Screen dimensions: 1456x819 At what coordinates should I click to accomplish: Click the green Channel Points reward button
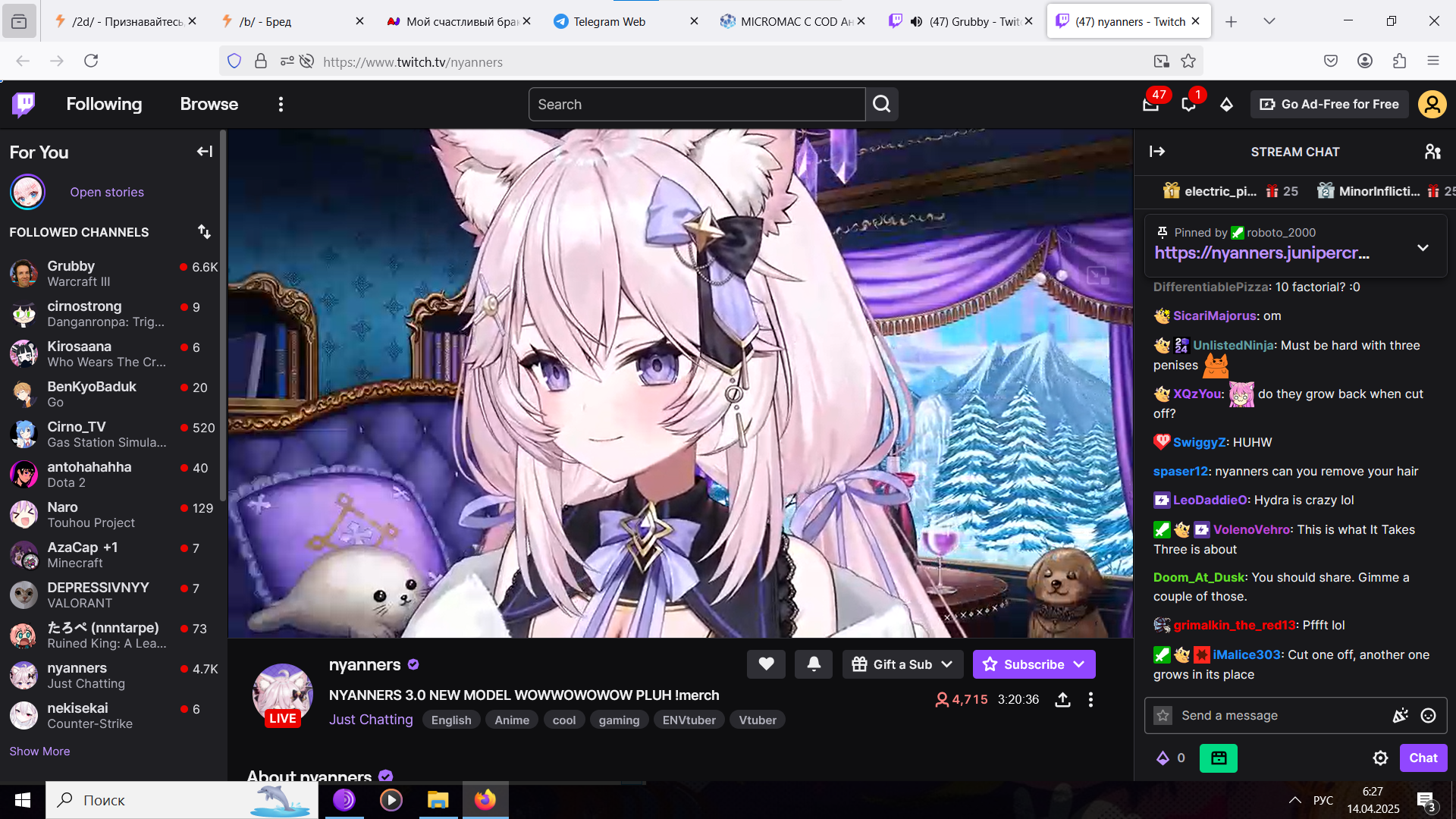click(x=1218, y=758)
